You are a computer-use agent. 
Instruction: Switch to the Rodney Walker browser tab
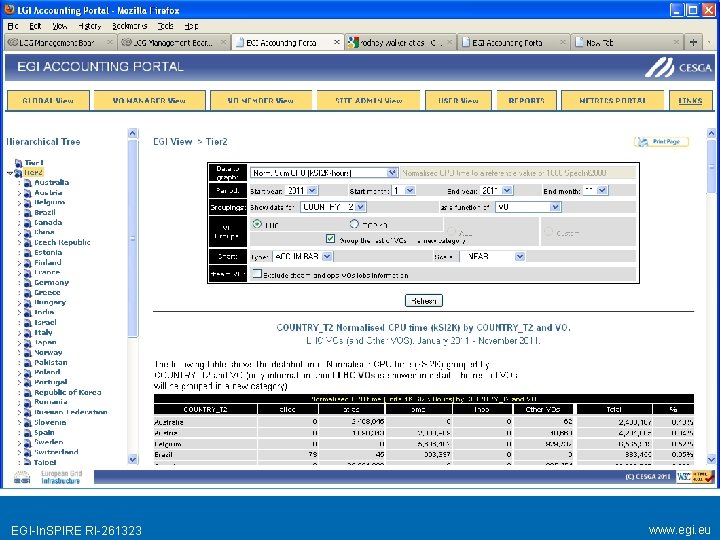[400, 42]
